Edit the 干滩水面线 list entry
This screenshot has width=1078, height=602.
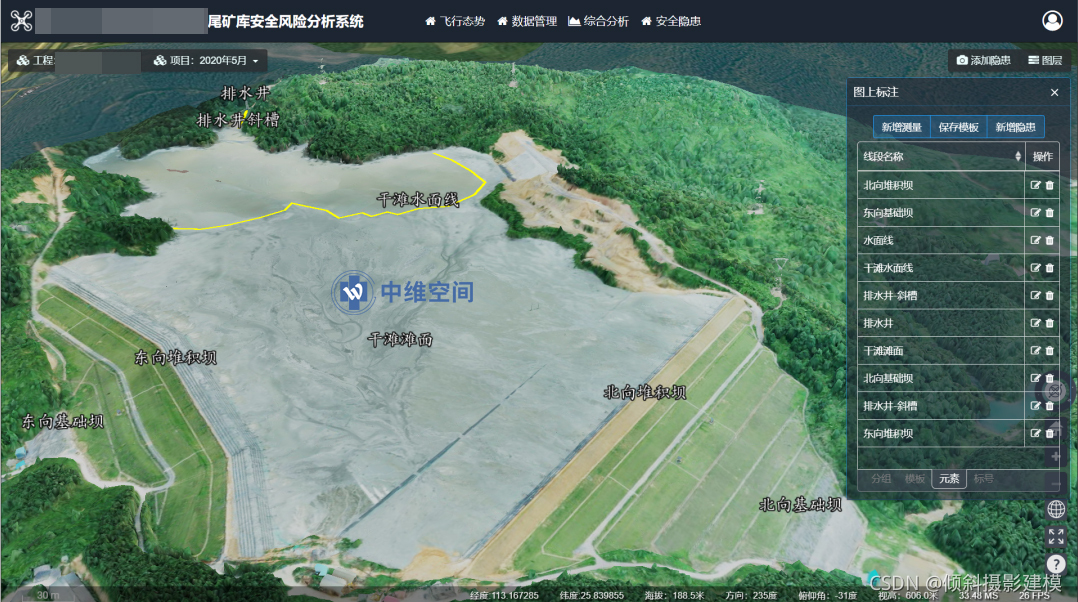(1035, 267)
